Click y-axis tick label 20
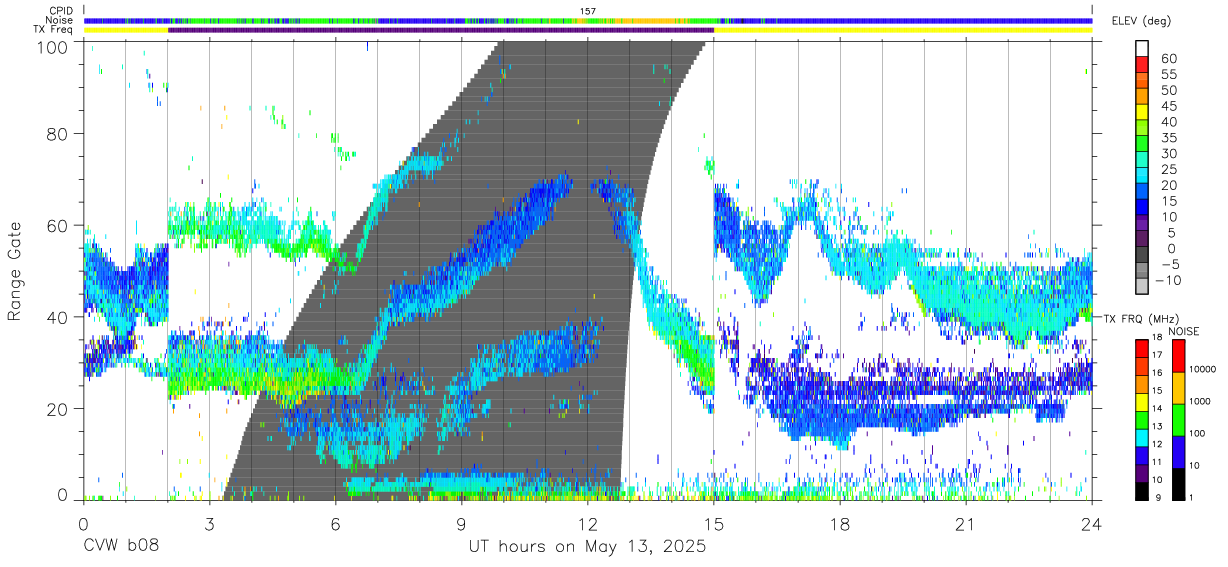 59,409
